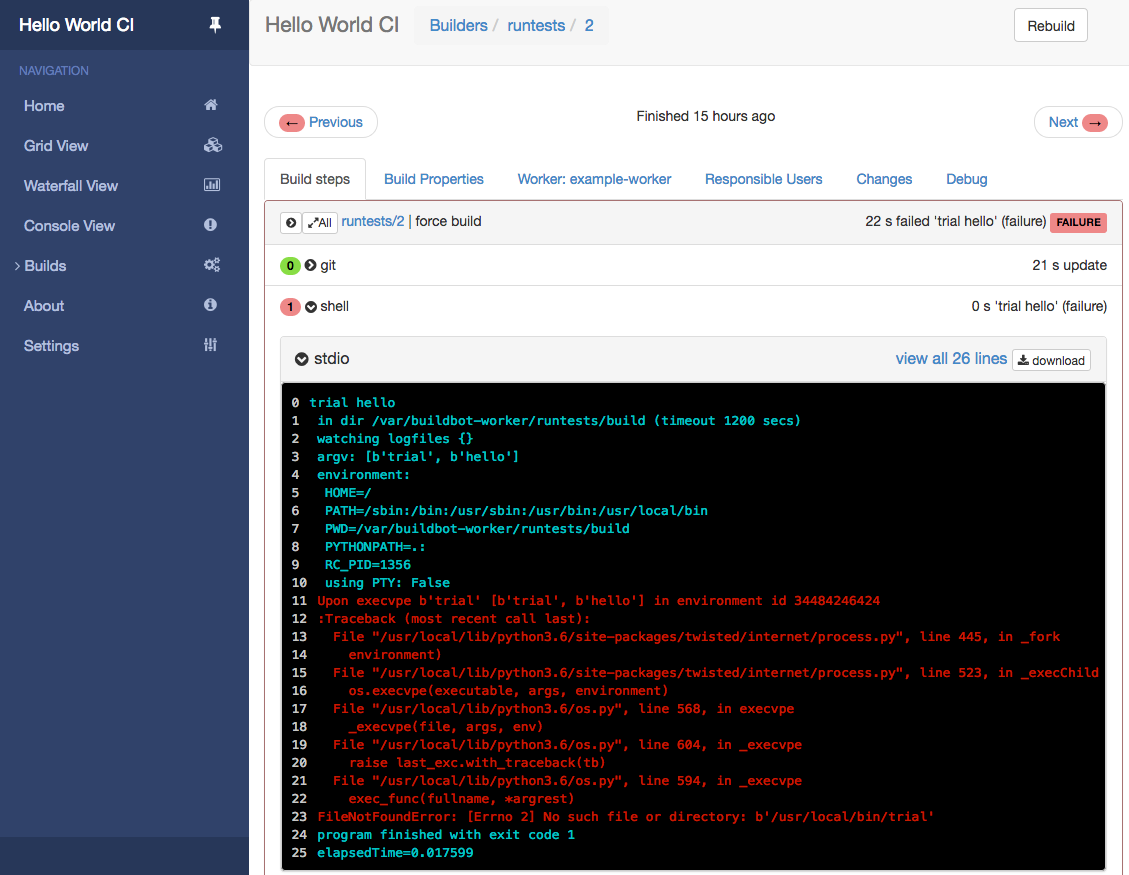The height and width of the screenshot is (875, 1129).
Task: Click the Builds gears icon
Action: [x=212, y=265]
